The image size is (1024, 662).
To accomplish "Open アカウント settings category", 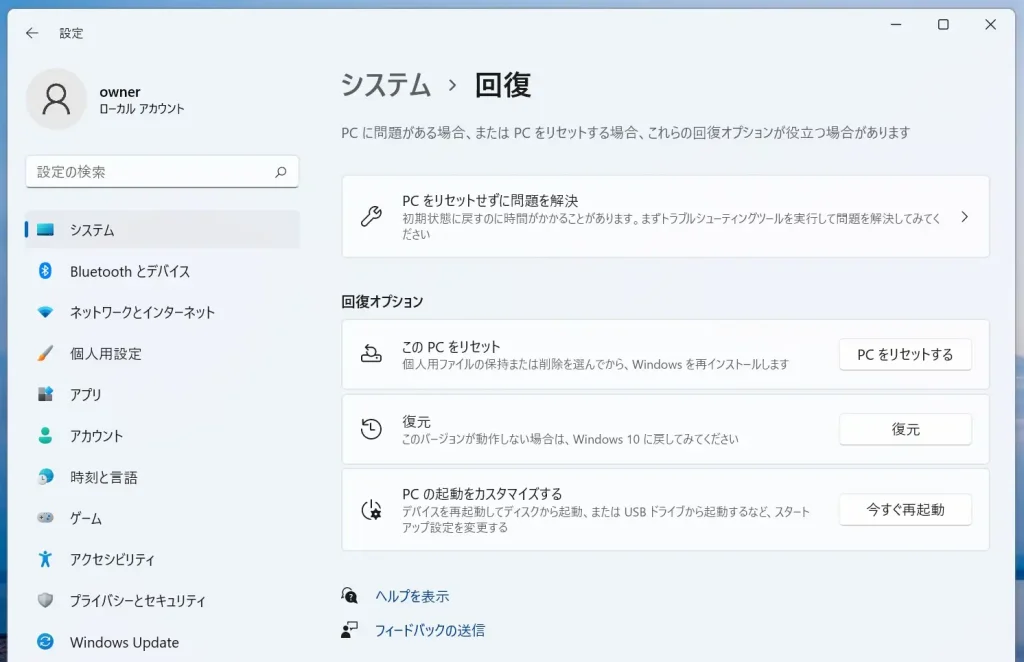I will click(96, 436).
